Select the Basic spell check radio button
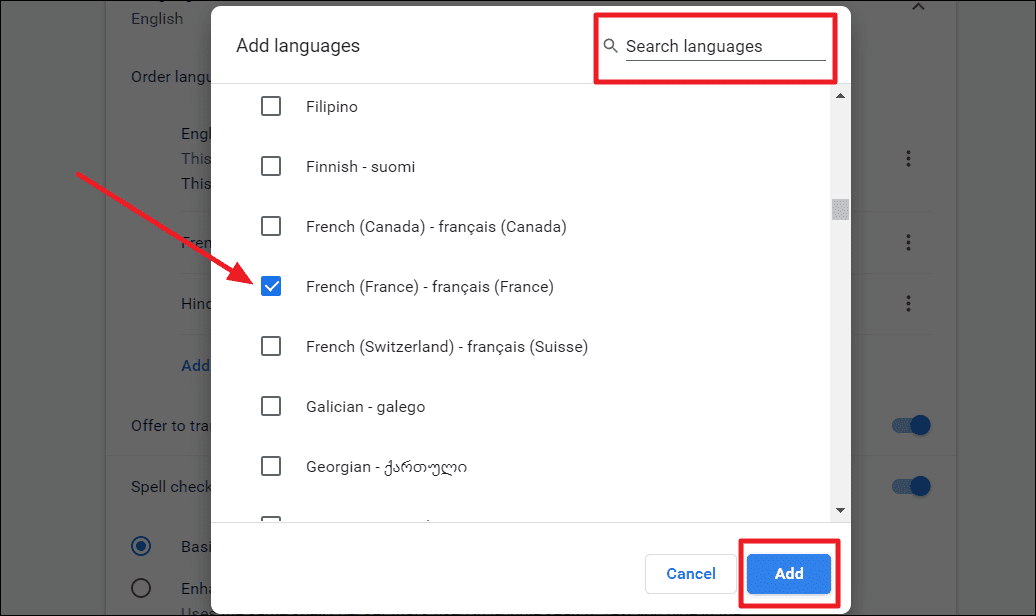The width and height of the screenshot is (1036, 616). point(141,546)
